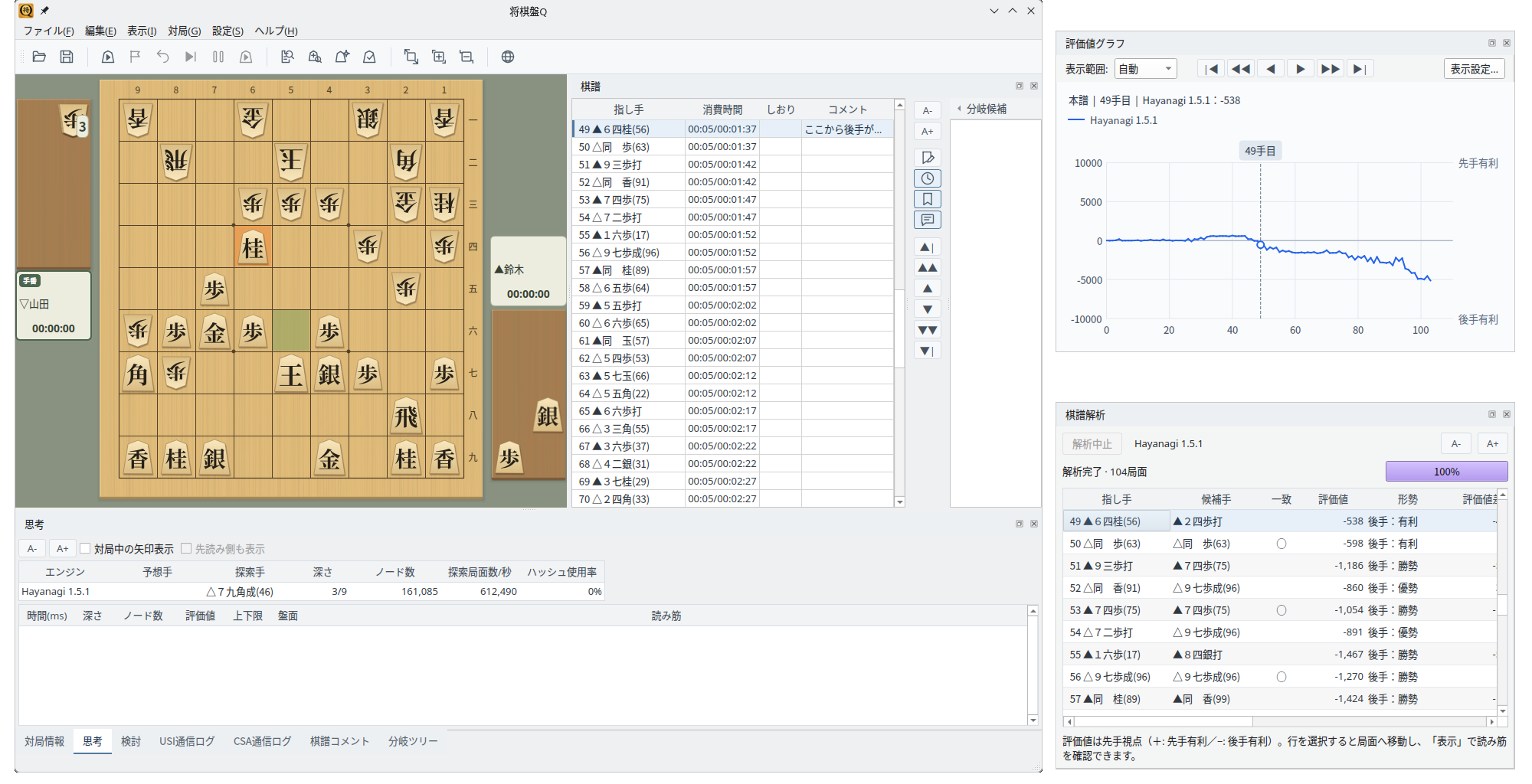Click the jump-to-last-move button in kifu panel
The height and width of the screenshot is (784, 1532).
(x=928, y=351)
